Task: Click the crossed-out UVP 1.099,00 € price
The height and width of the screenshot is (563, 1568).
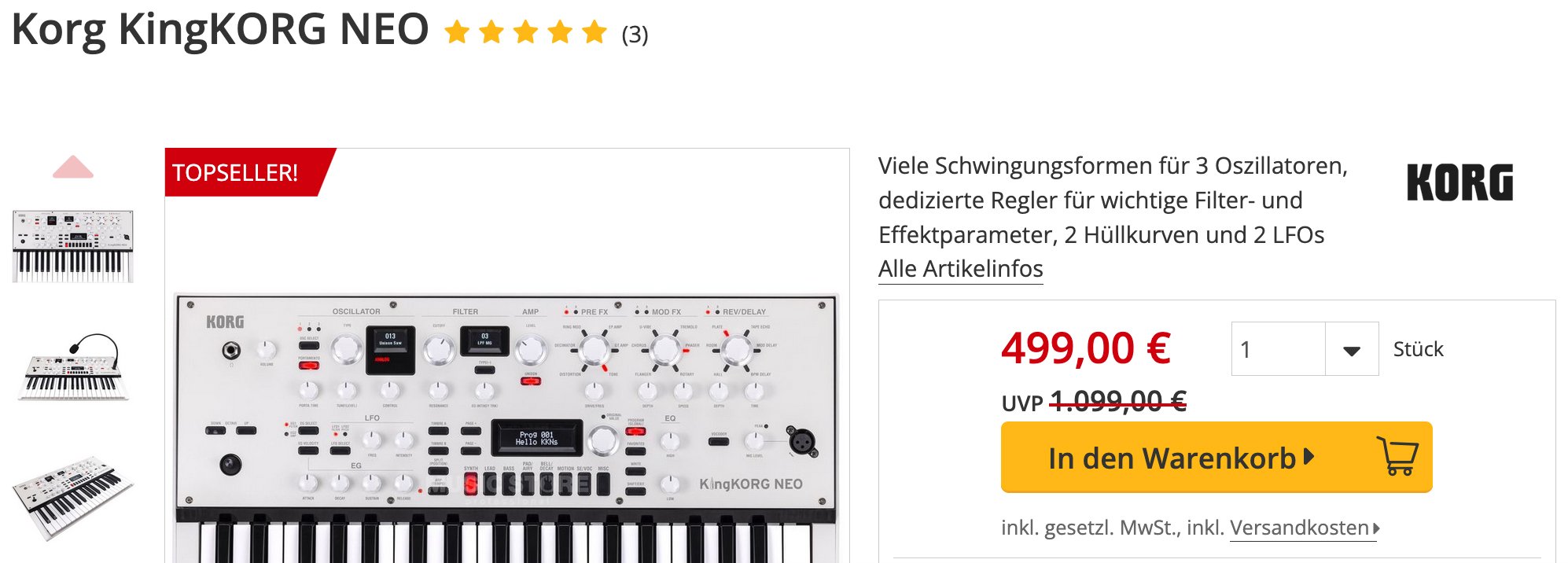Action: point(1117,403)
